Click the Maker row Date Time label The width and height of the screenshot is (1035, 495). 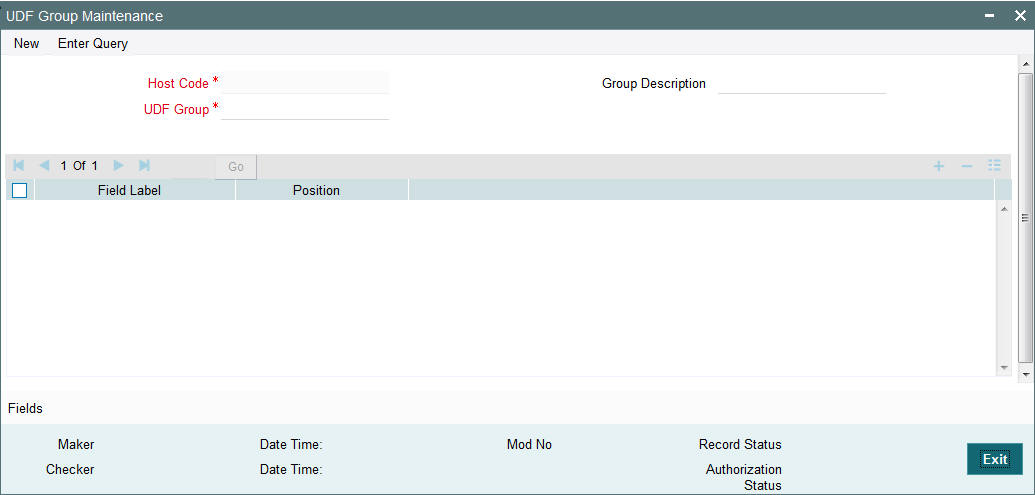(291, 445)
